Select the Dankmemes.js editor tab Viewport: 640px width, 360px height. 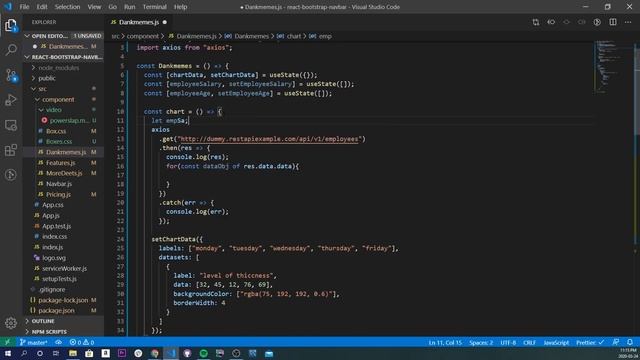(139, 22)
